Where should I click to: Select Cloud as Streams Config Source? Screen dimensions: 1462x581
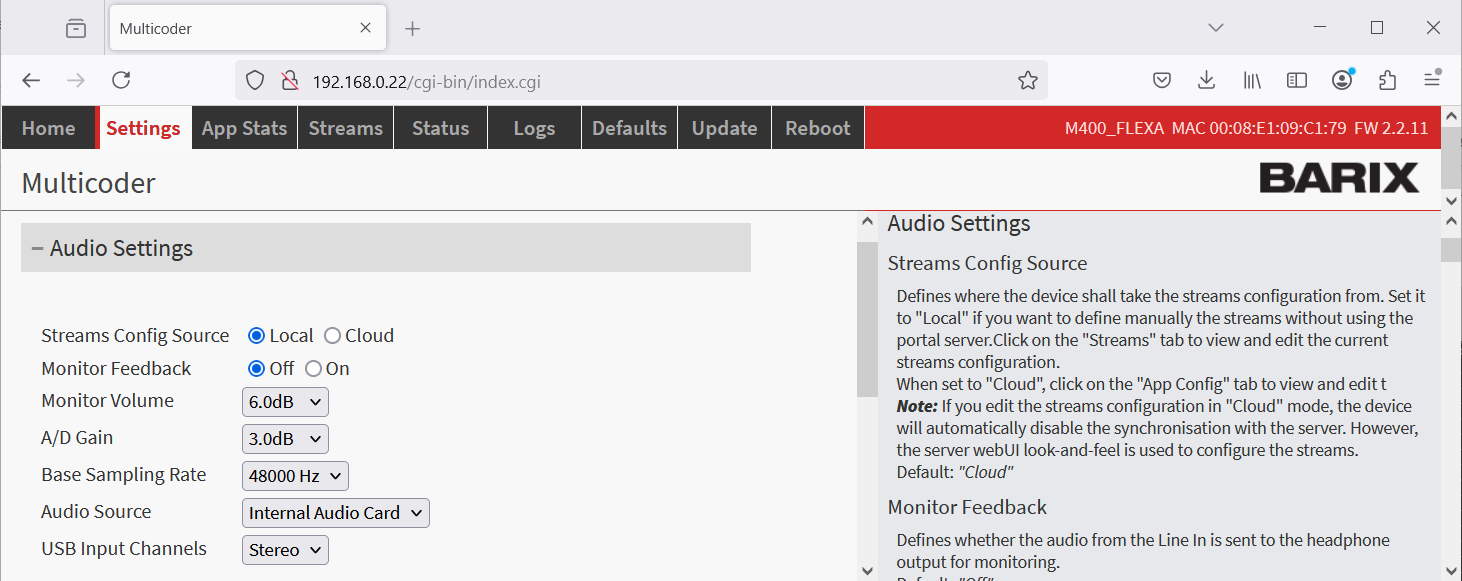tap(332, 336)
